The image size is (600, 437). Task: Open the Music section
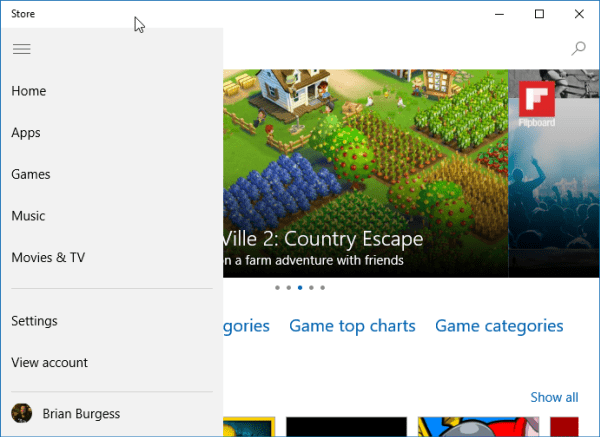[x=28, y=216]
